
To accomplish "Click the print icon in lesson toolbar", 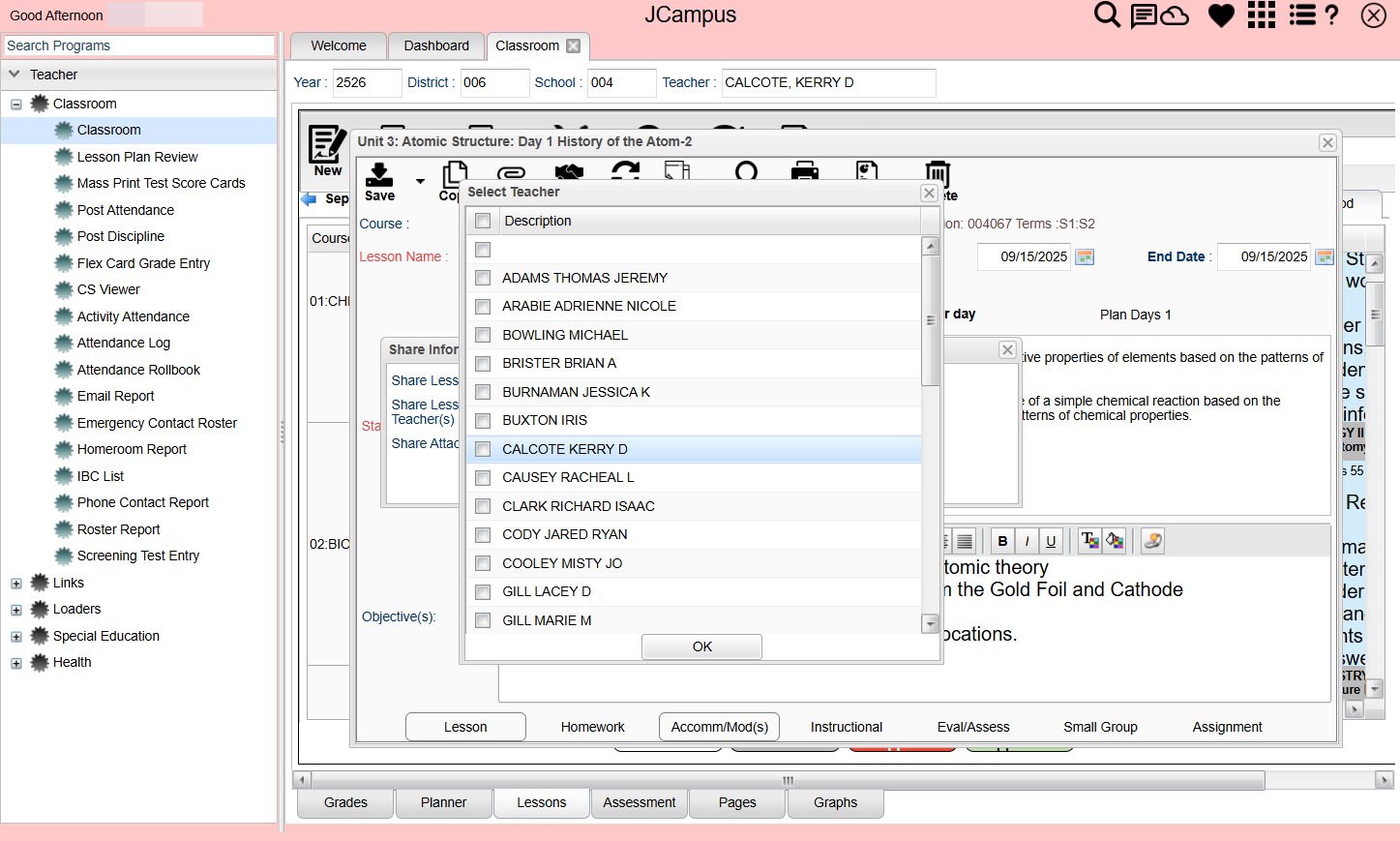I will [805, 172].
